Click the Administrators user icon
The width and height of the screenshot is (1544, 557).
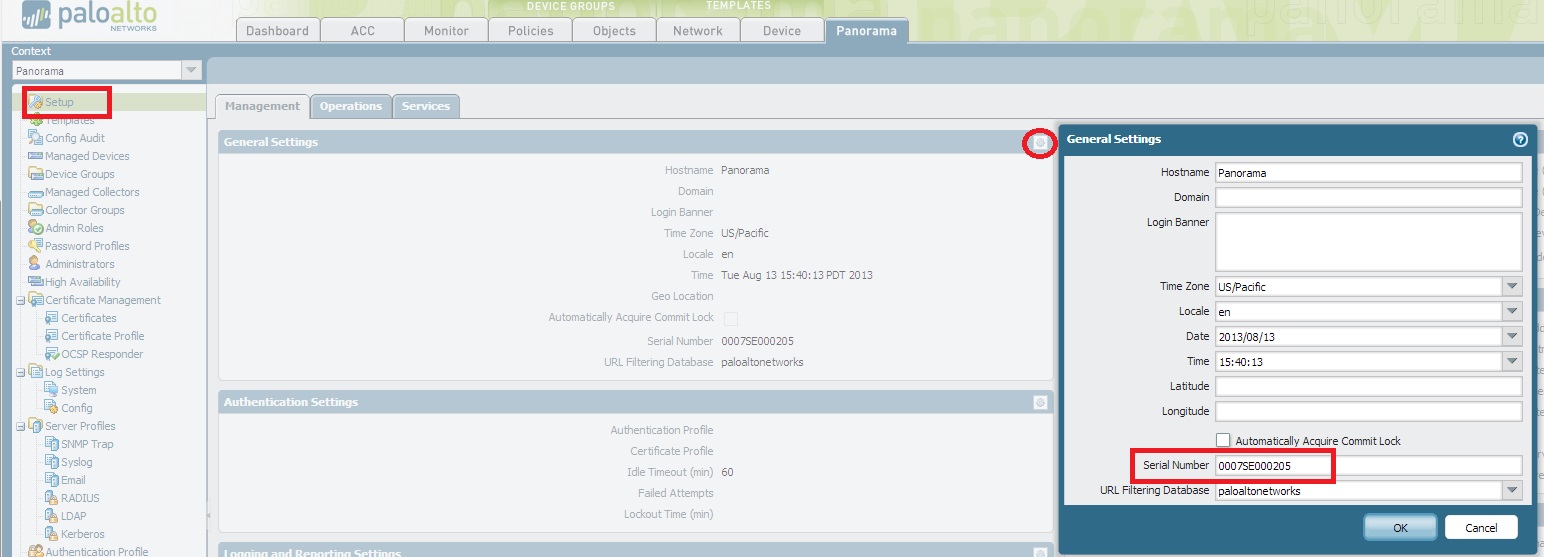(x=36, y=264)
